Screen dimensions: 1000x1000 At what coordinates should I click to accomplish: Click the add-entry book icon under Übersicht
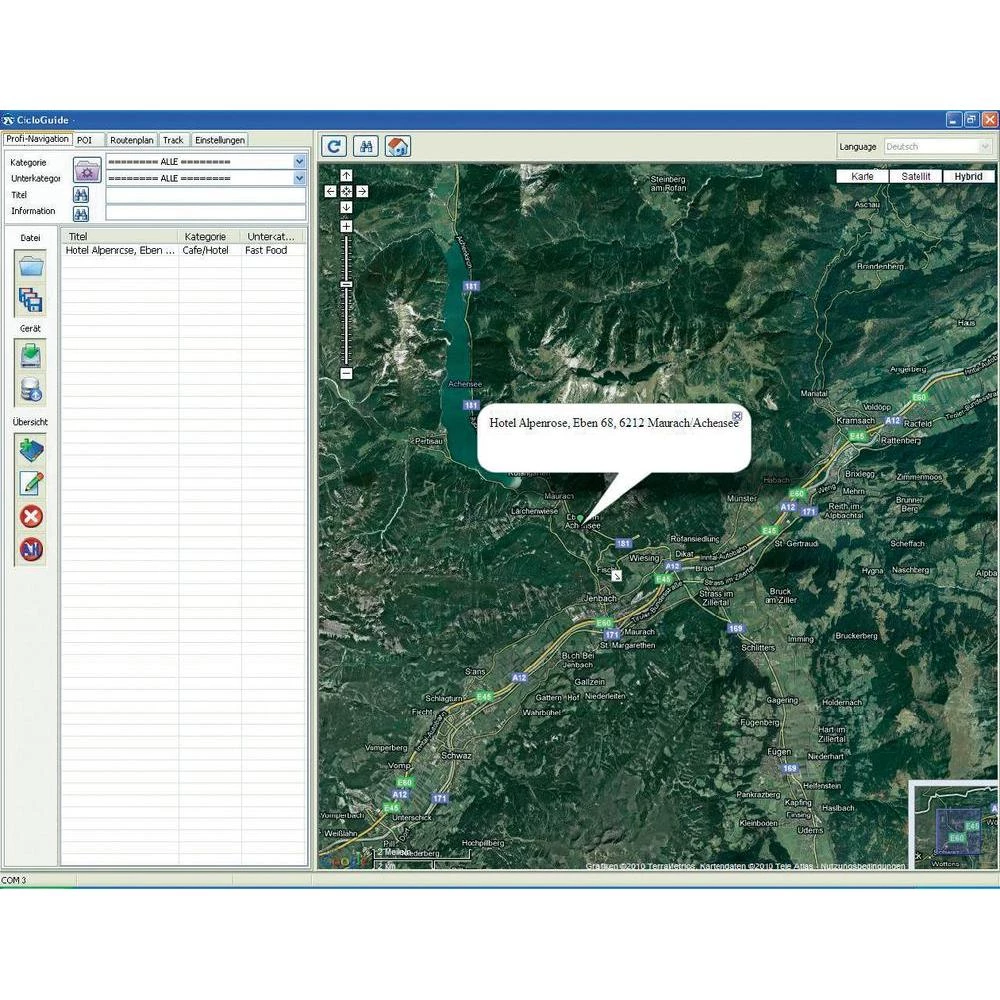31,450
